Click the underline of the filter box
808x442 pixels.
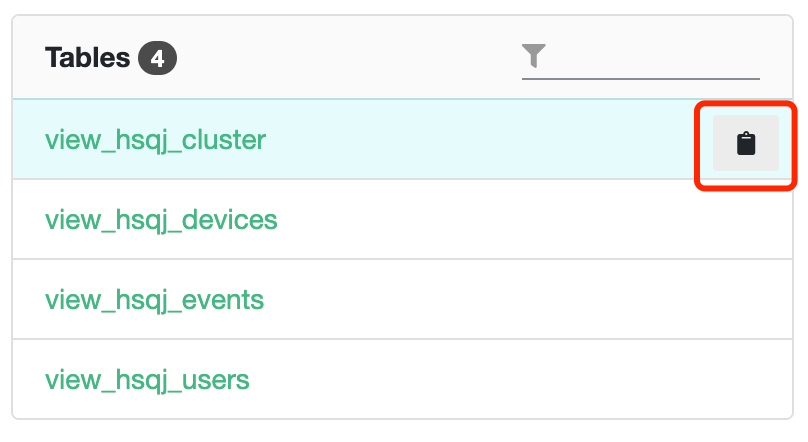pyautogui.click(x=641, y=78)
